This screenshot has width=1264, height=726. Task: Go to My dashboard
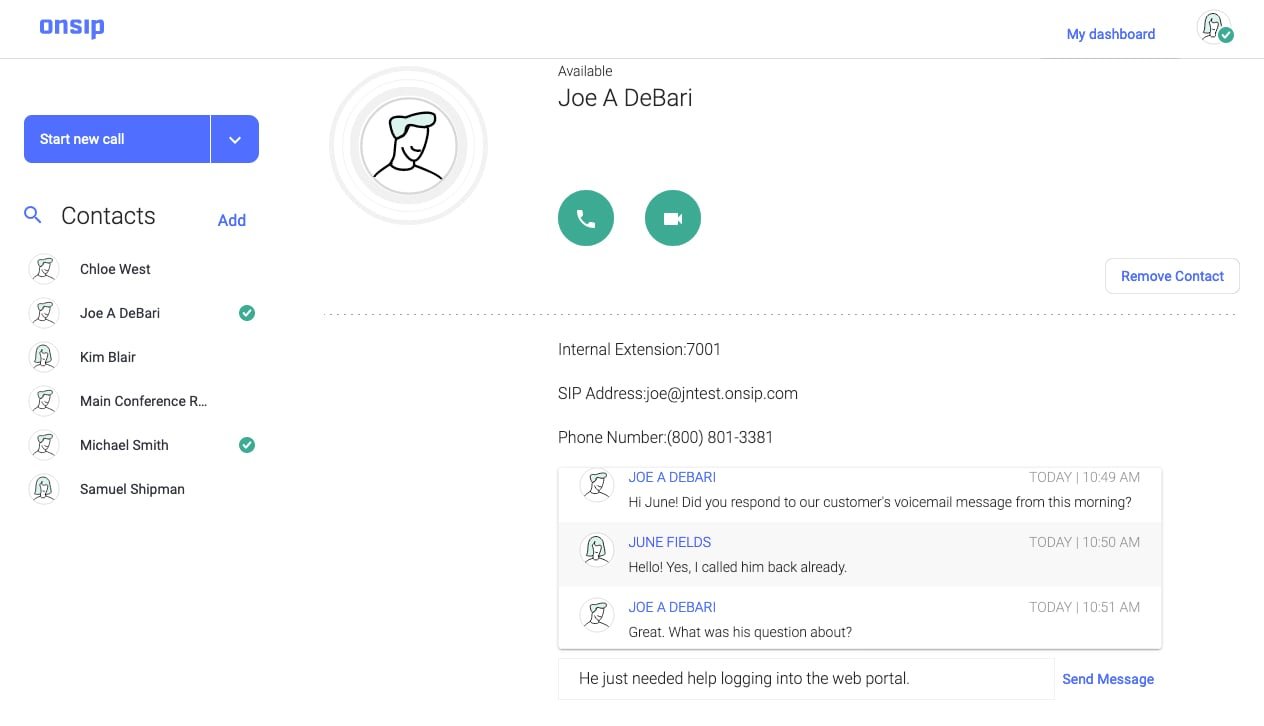tap(1110, 34)
